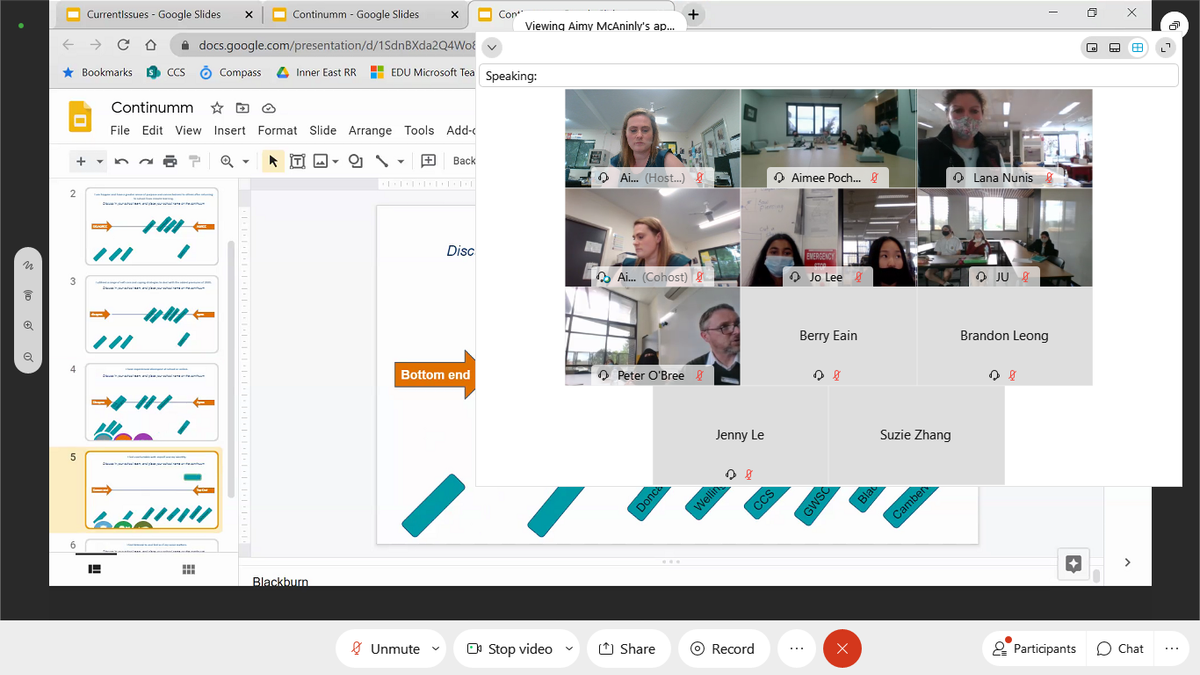Open audio options next to Unmute

pos(435,649)
